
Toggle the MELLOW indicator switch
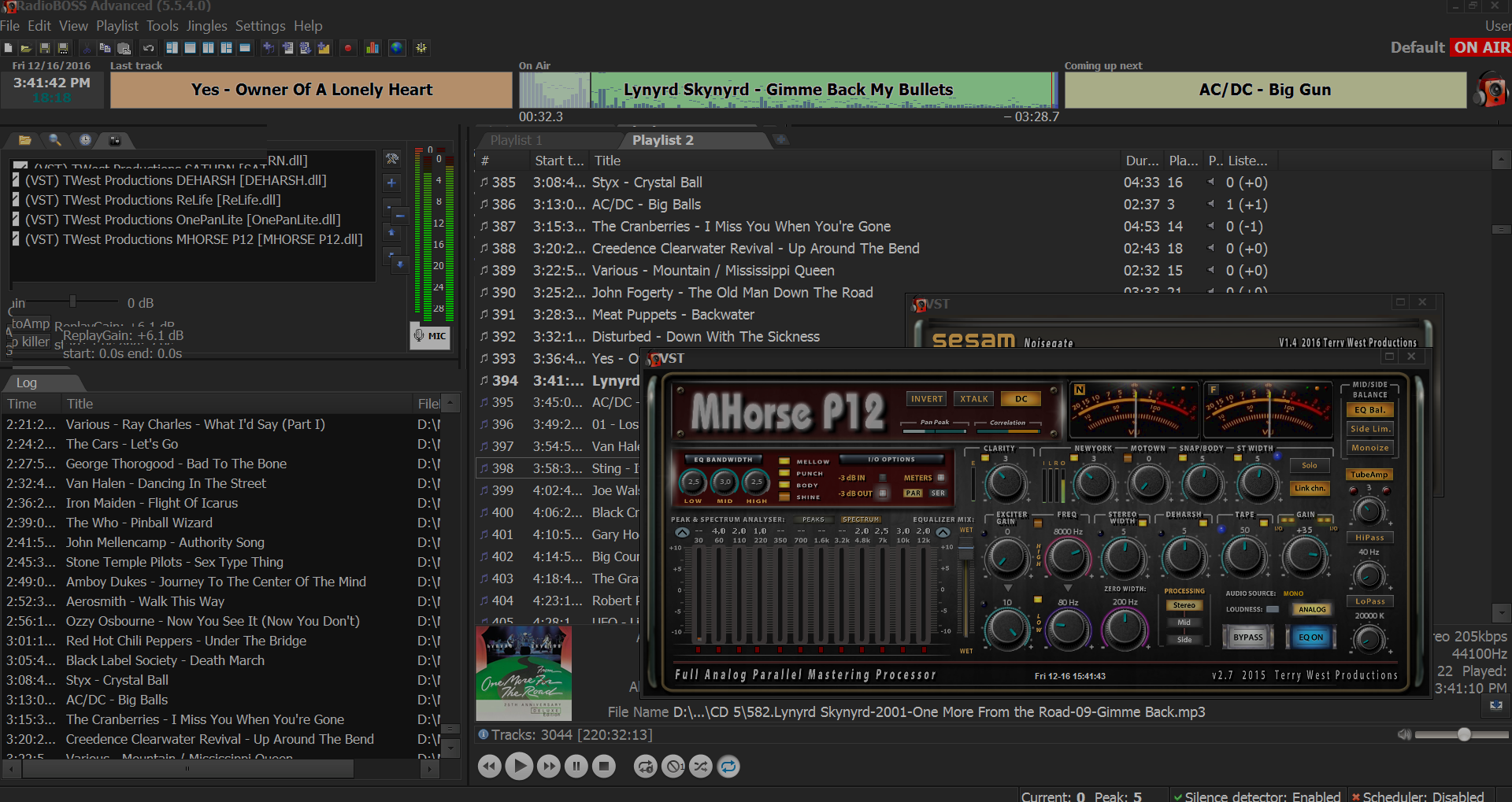[x=784, y=461]
